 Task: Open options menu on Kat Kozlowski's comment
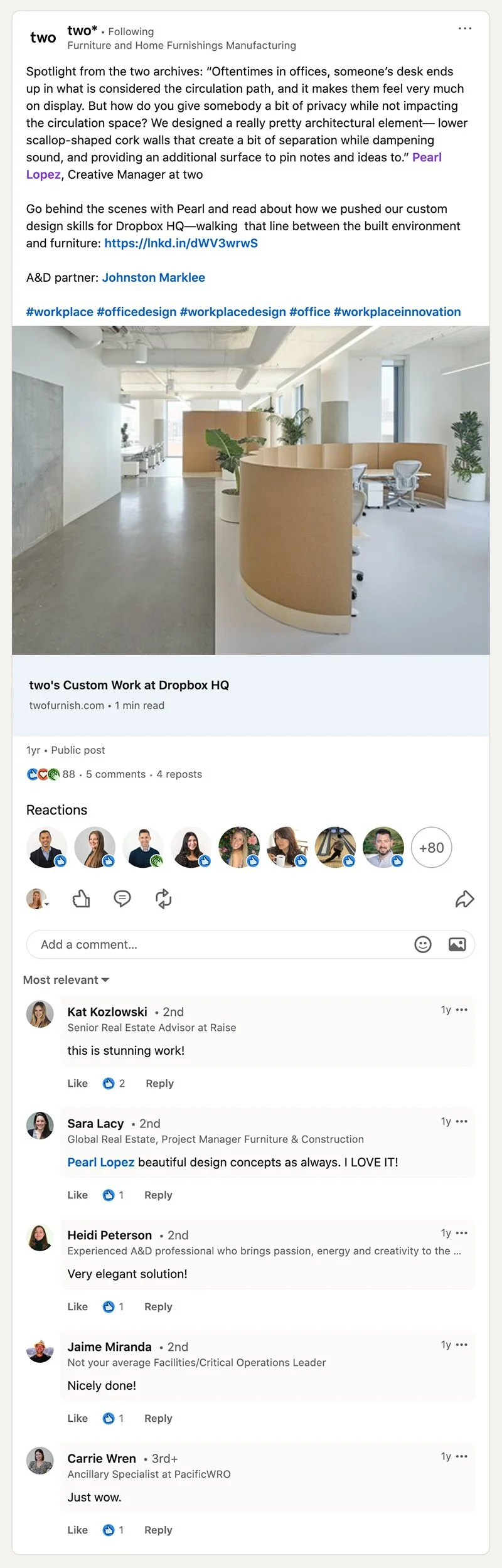(x=462, y=1010)
